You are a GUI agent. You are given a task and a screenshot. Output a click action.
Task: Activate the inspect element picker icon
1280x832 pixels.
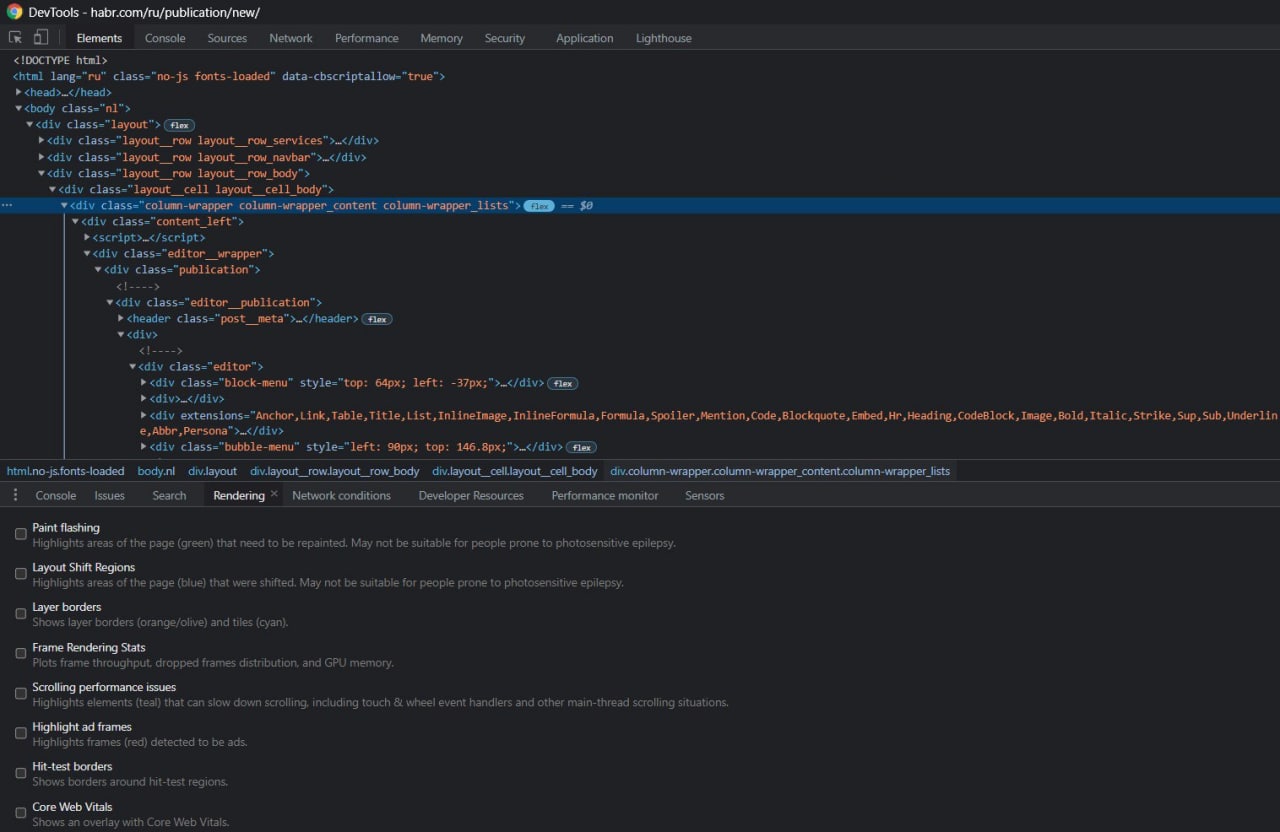click(15, 37)
